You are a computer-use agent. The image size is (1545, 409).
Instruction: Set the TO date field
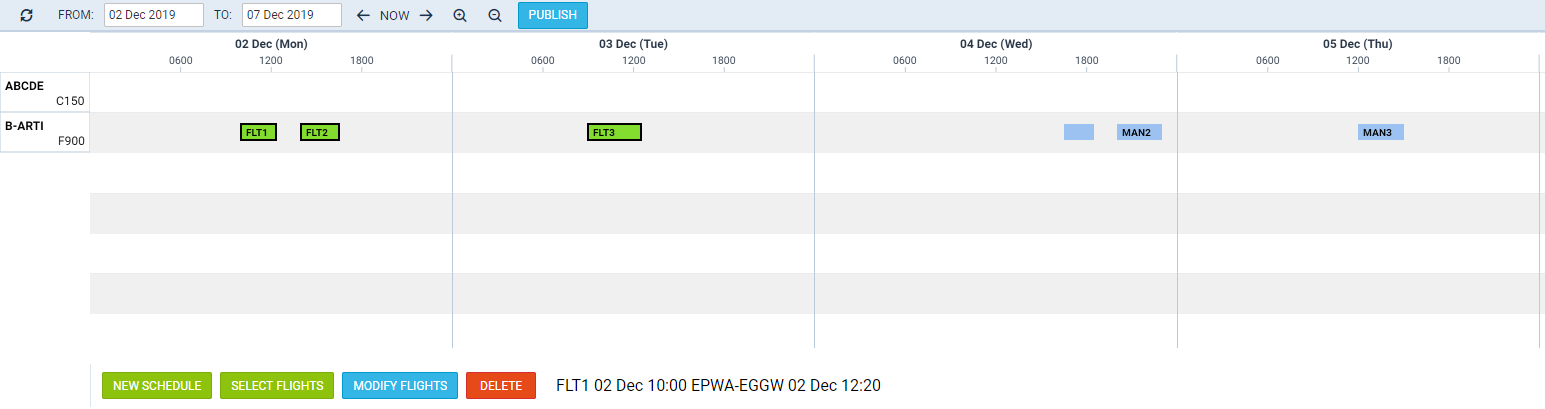click(292, 15)
